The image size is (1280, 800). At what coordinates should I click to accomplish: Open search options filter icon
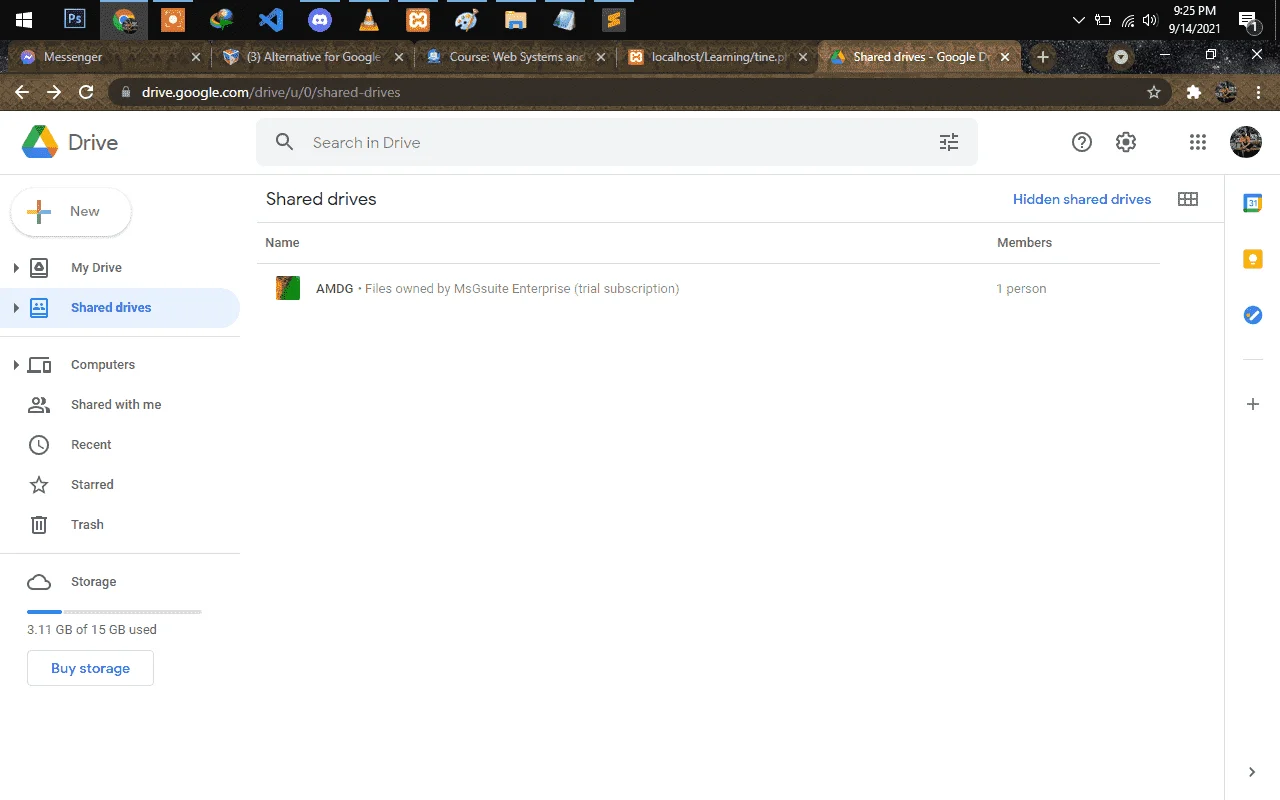949,142
